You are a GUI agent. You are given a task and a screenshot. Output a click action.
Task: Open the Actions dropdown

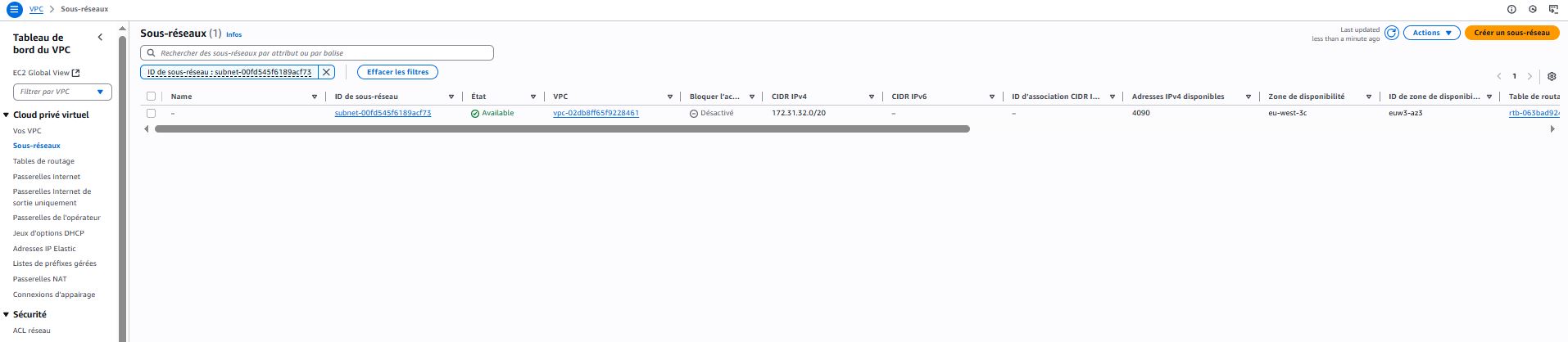click(1431, 33)
